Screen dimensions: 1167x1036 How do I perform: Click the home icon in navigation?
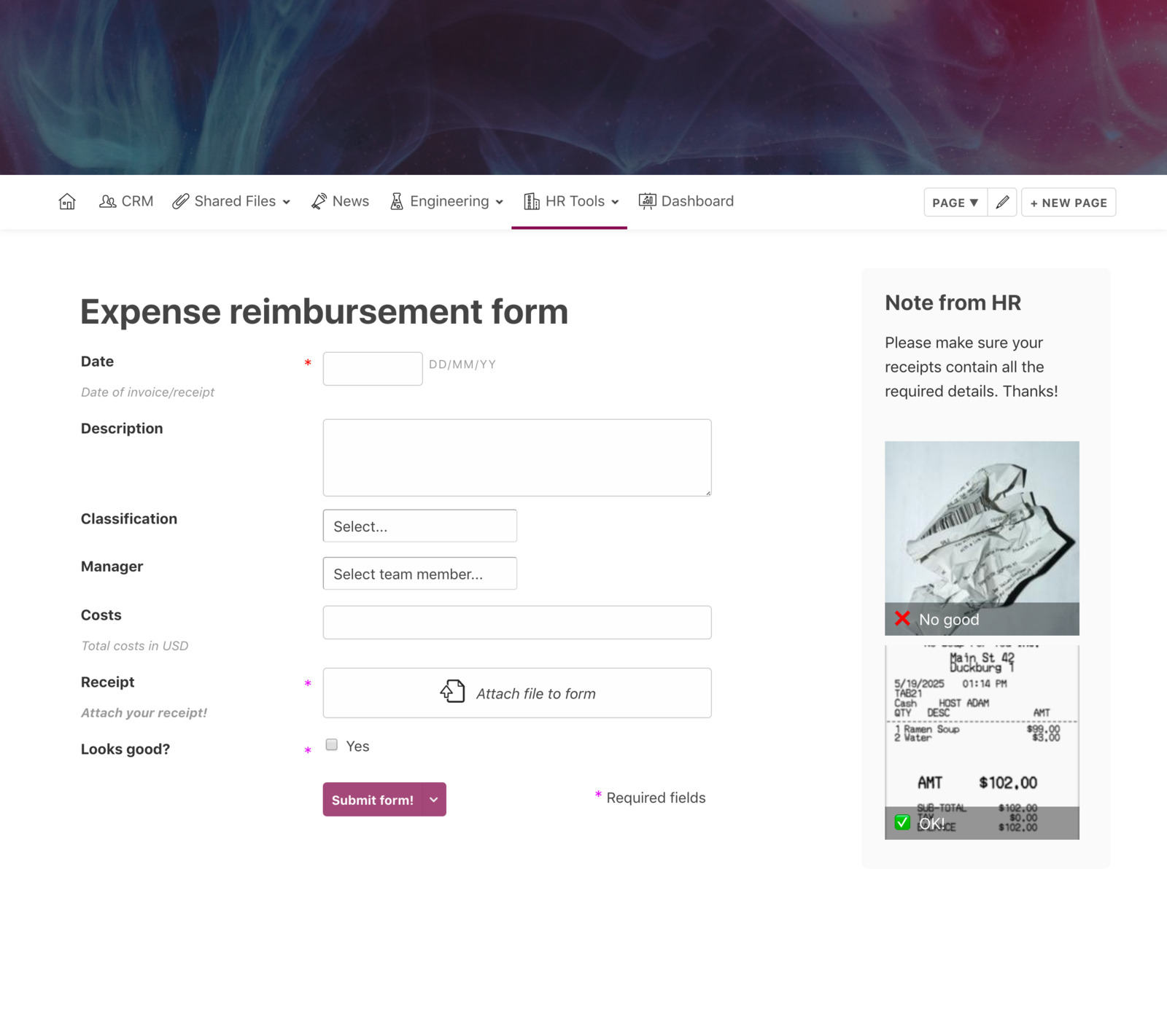coord(66,201)
